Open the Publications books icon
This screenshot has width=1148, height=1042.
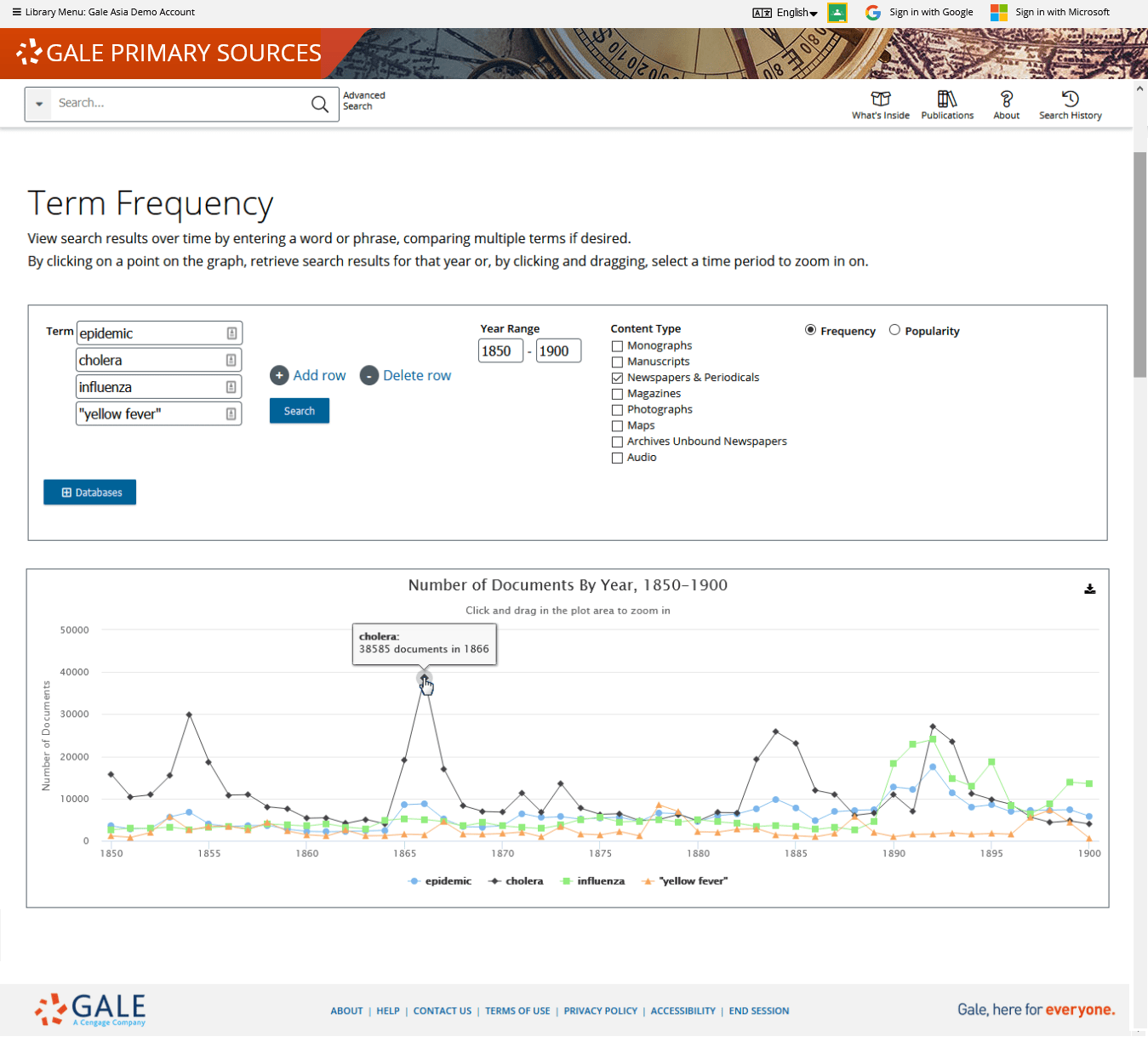click(947, 99)
